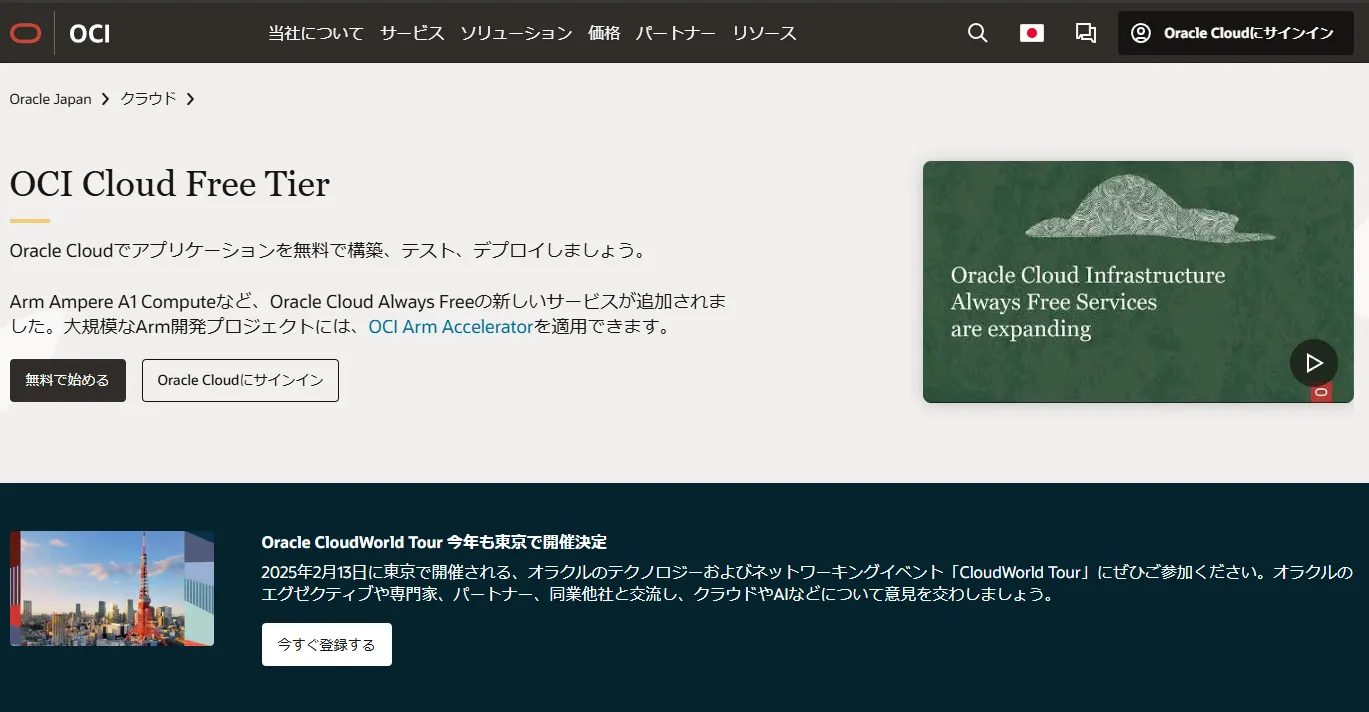This screenshot has height=712, width=1369.
Task: Open the OCI Arm Accelerator link
Action: pos(450,327)
